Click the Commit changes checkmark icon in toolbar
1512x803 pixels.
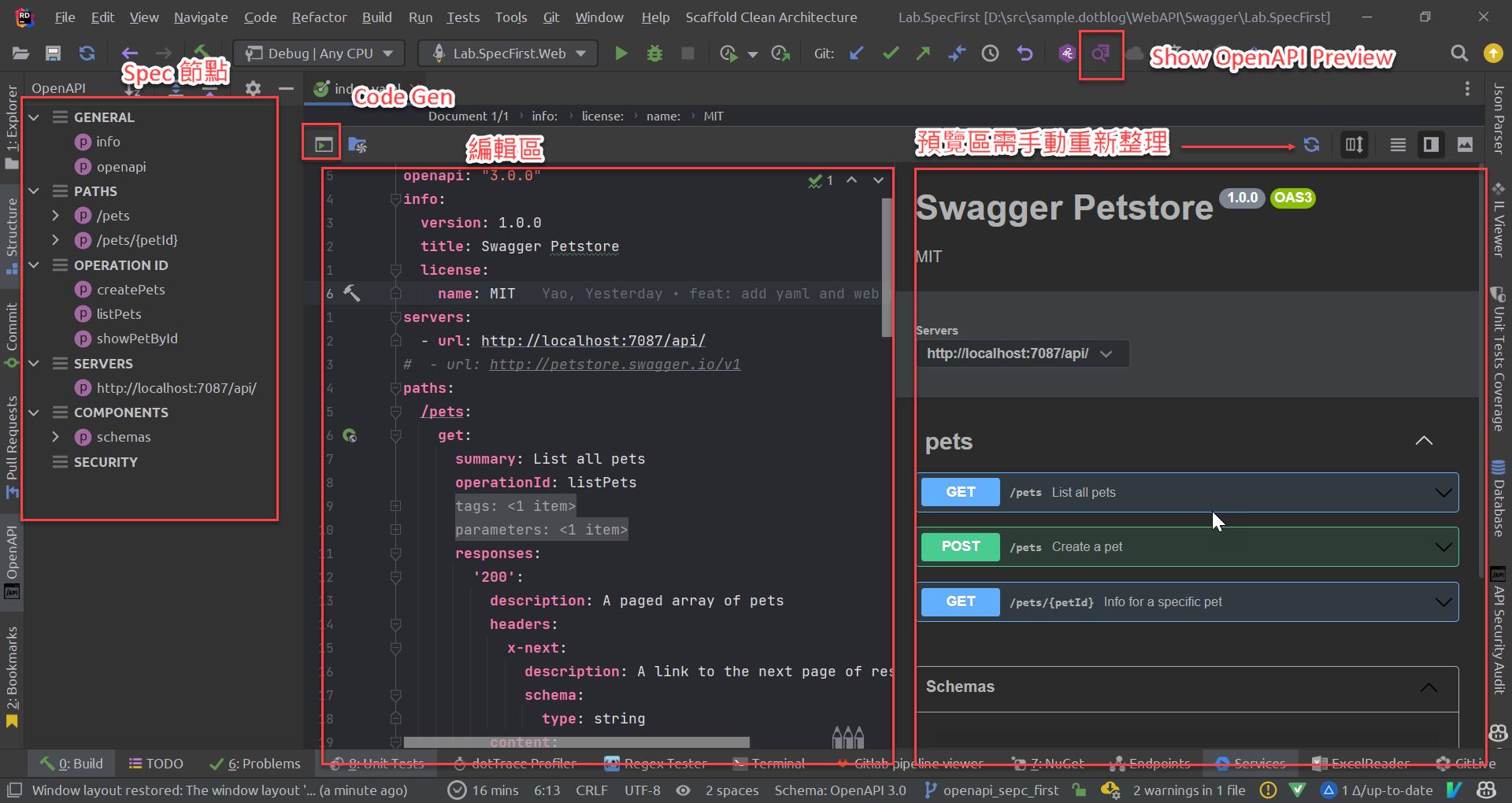(891, 54)
